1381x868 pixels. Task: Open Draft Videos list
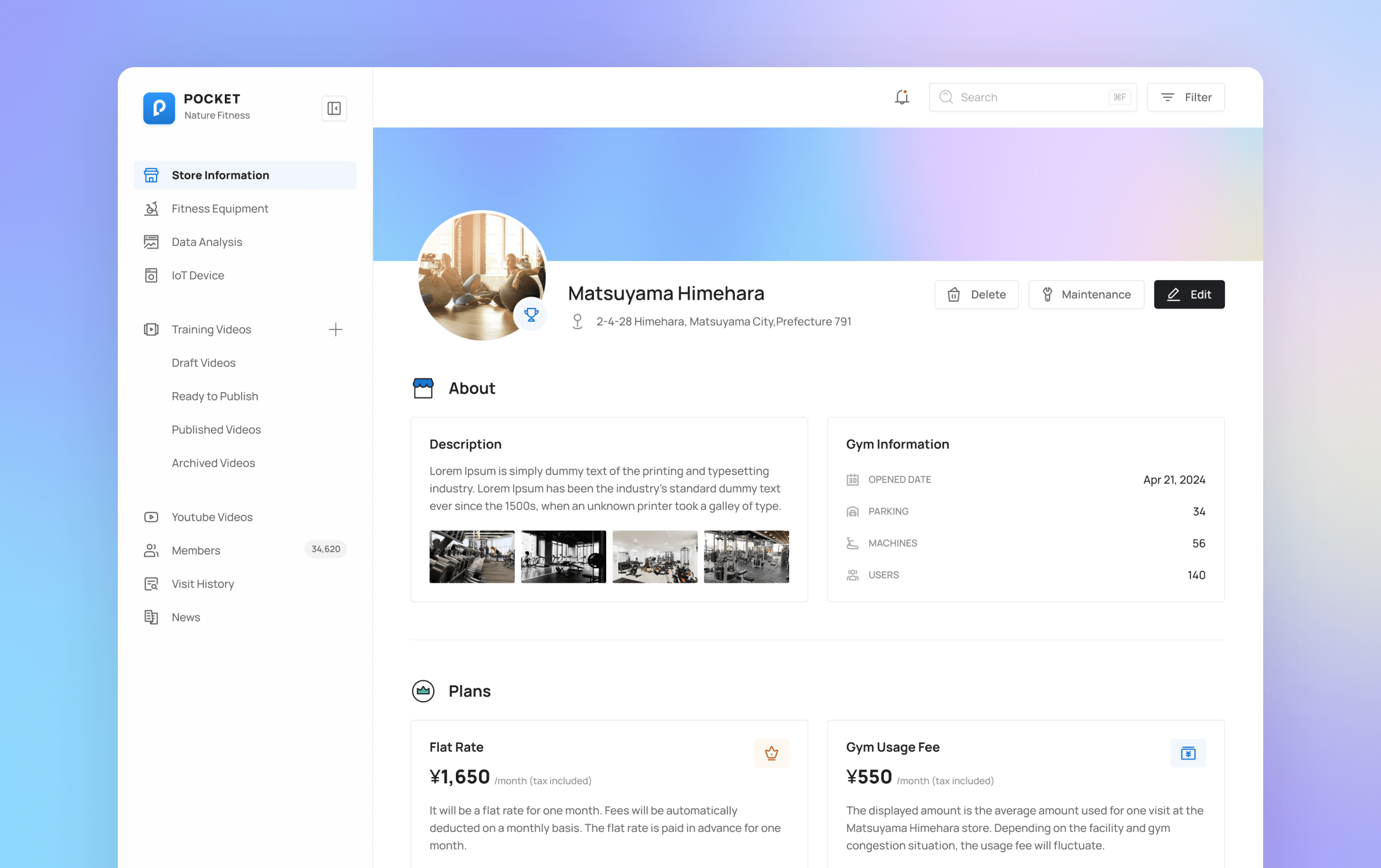tap(204, 362)
